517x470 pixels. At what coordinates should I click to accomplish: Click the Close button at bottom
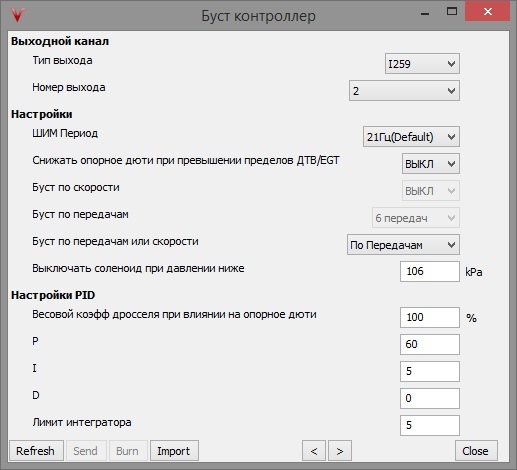coord(476,451)
